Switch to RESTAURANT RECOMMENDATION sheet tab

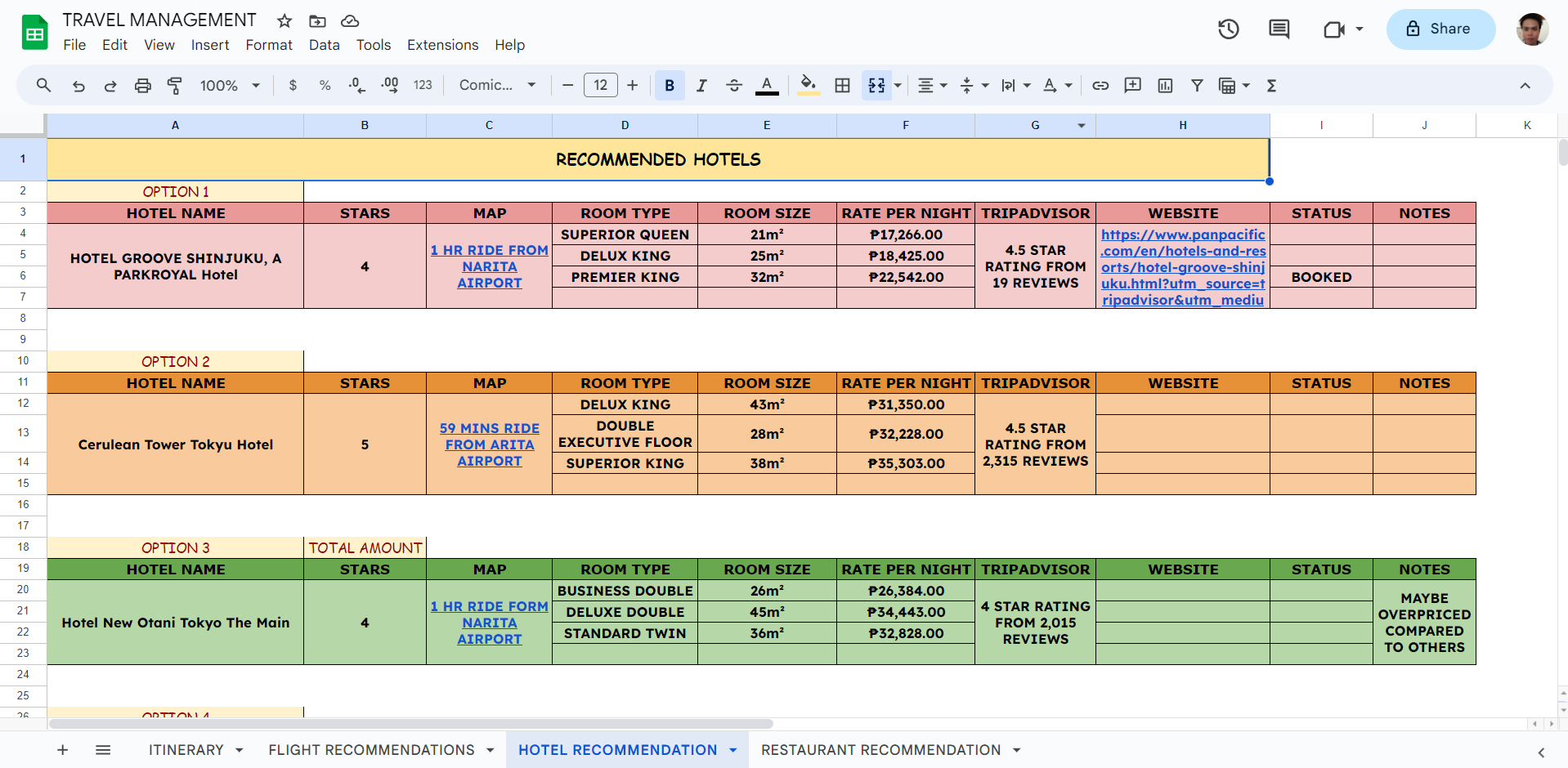[x=881, y=750]
